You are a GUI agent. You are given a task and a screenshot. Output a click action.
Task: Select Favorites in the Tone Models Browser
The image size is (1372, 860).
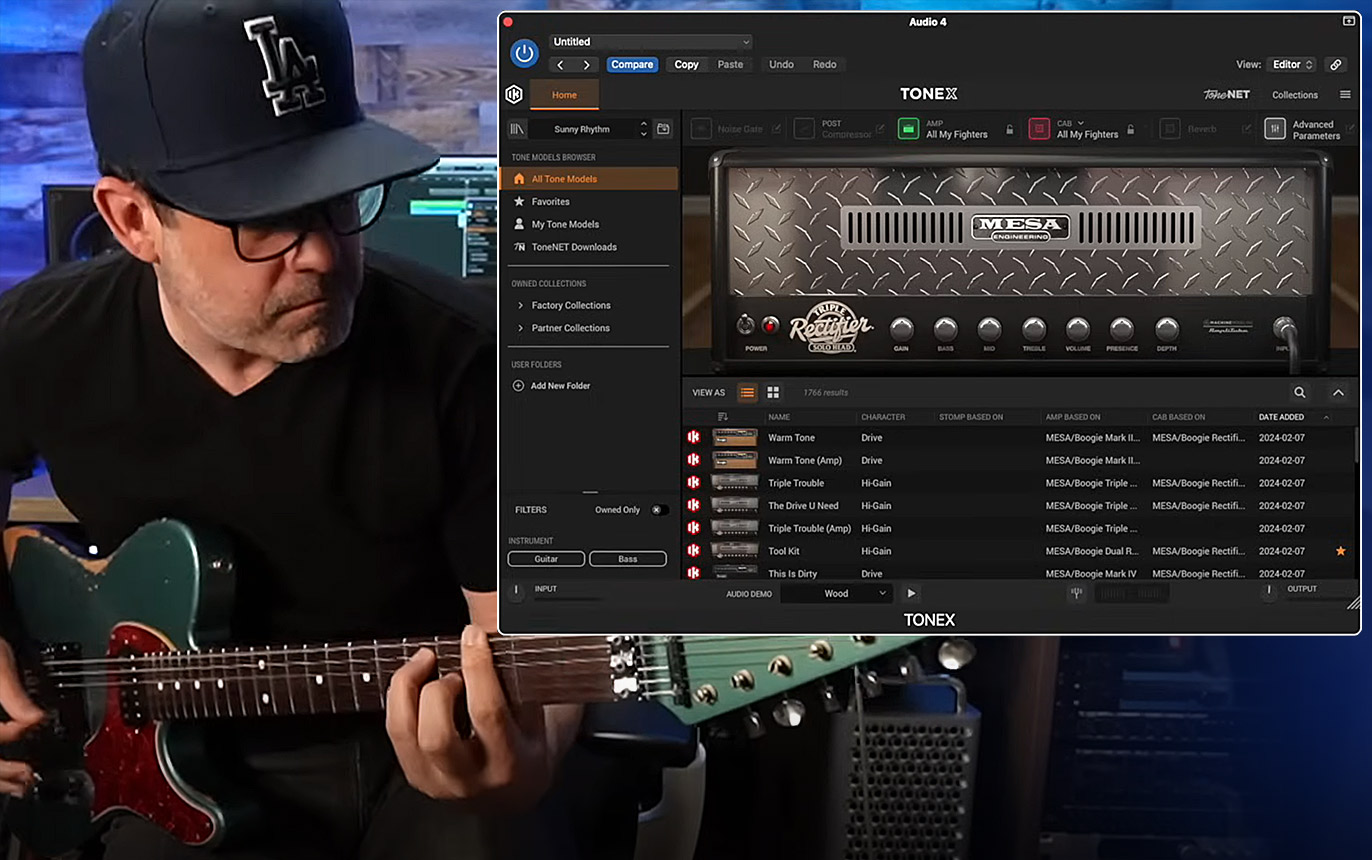pyautogui.click(x=550, y=202)
